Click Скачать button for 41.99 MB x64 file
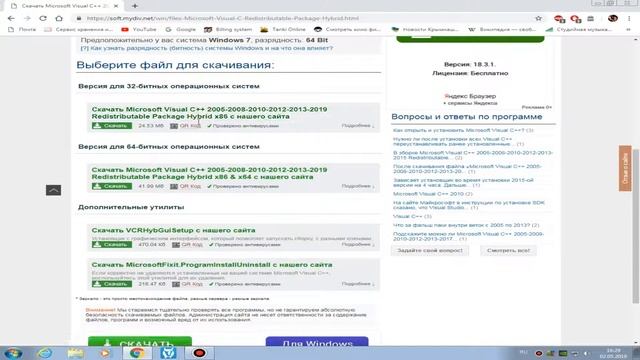 (x=111, y=186)
